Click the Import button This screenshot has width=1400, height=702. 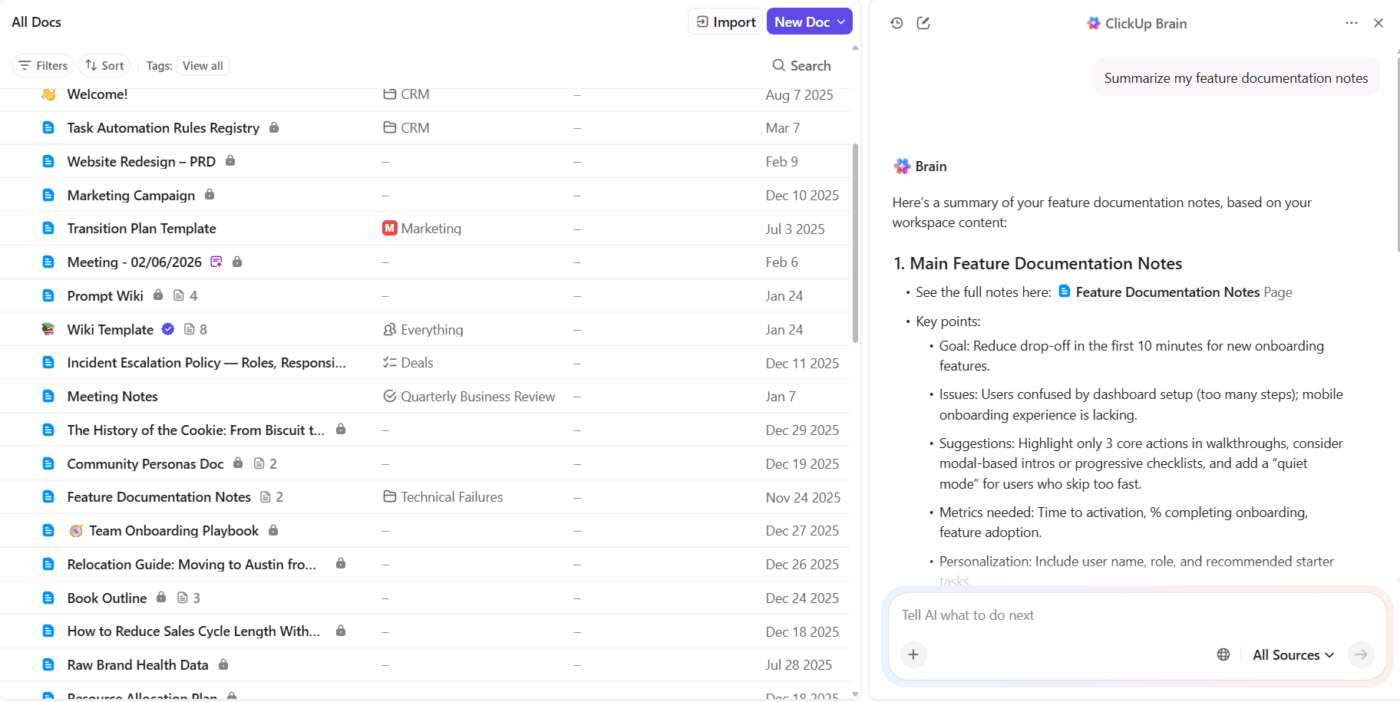724,21
